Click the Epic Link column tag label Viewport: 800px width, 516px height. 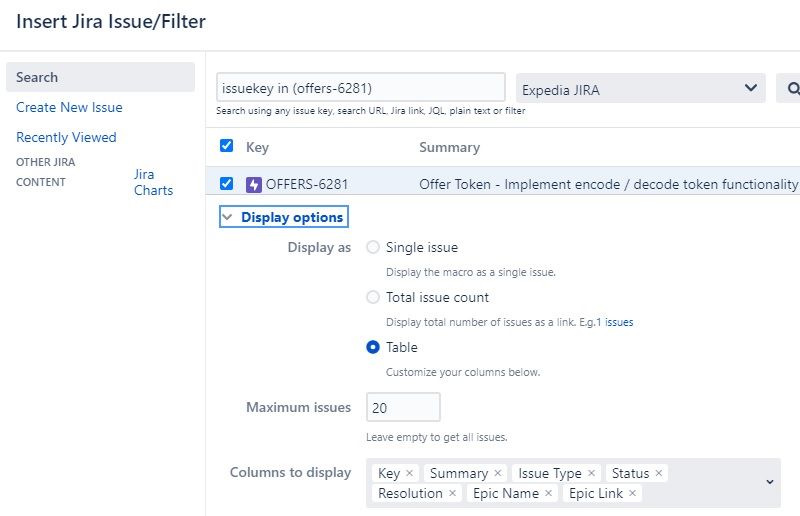(x=595, y=493)
